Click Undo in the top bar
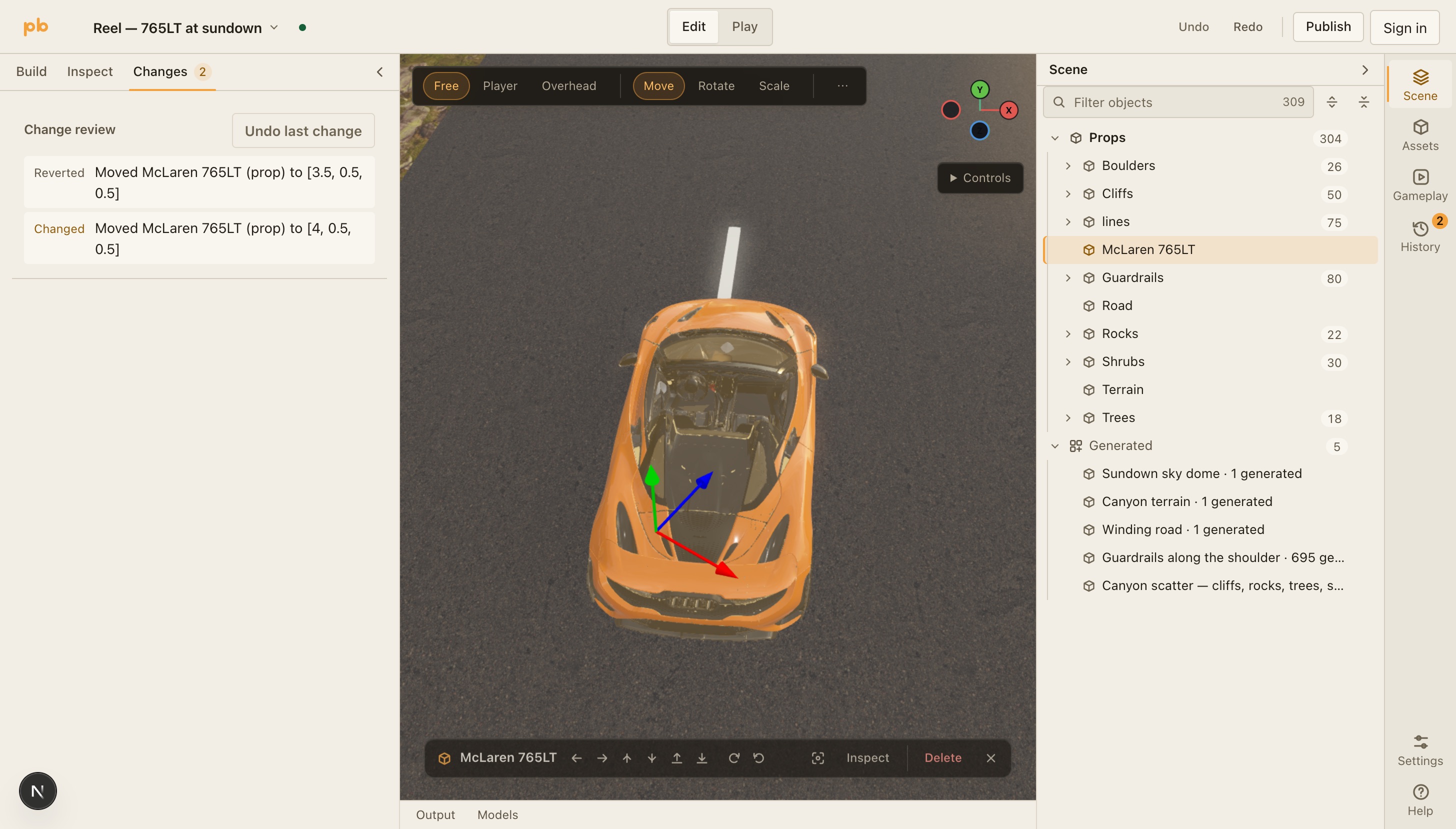Image resolution: width=1456 pixels, height=829 pixels. 1193,27
